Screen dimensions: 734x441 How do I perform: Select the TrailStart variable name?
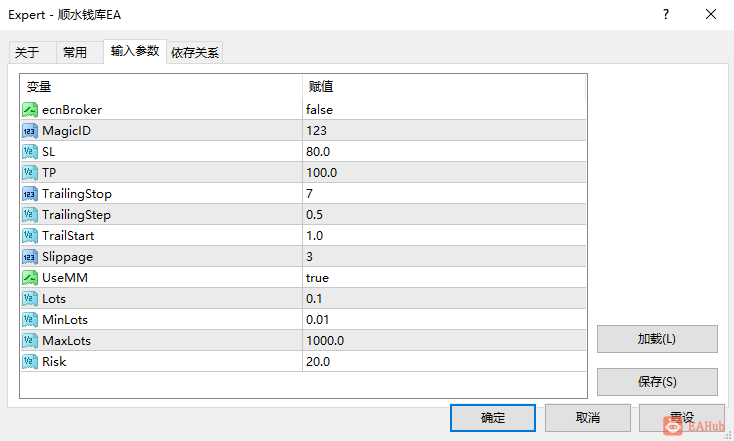[x=68, y=235]
